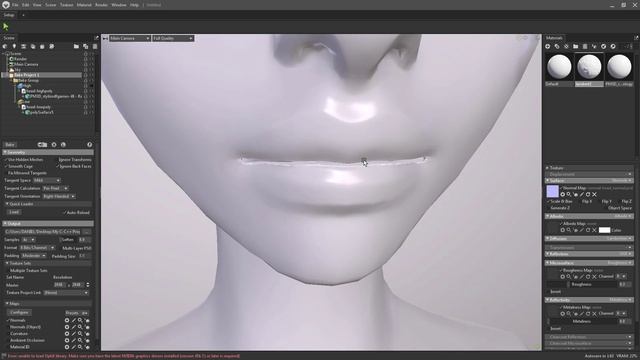Open Tangent Orientation dropdown
640x360 pixels.
(59, 196)
